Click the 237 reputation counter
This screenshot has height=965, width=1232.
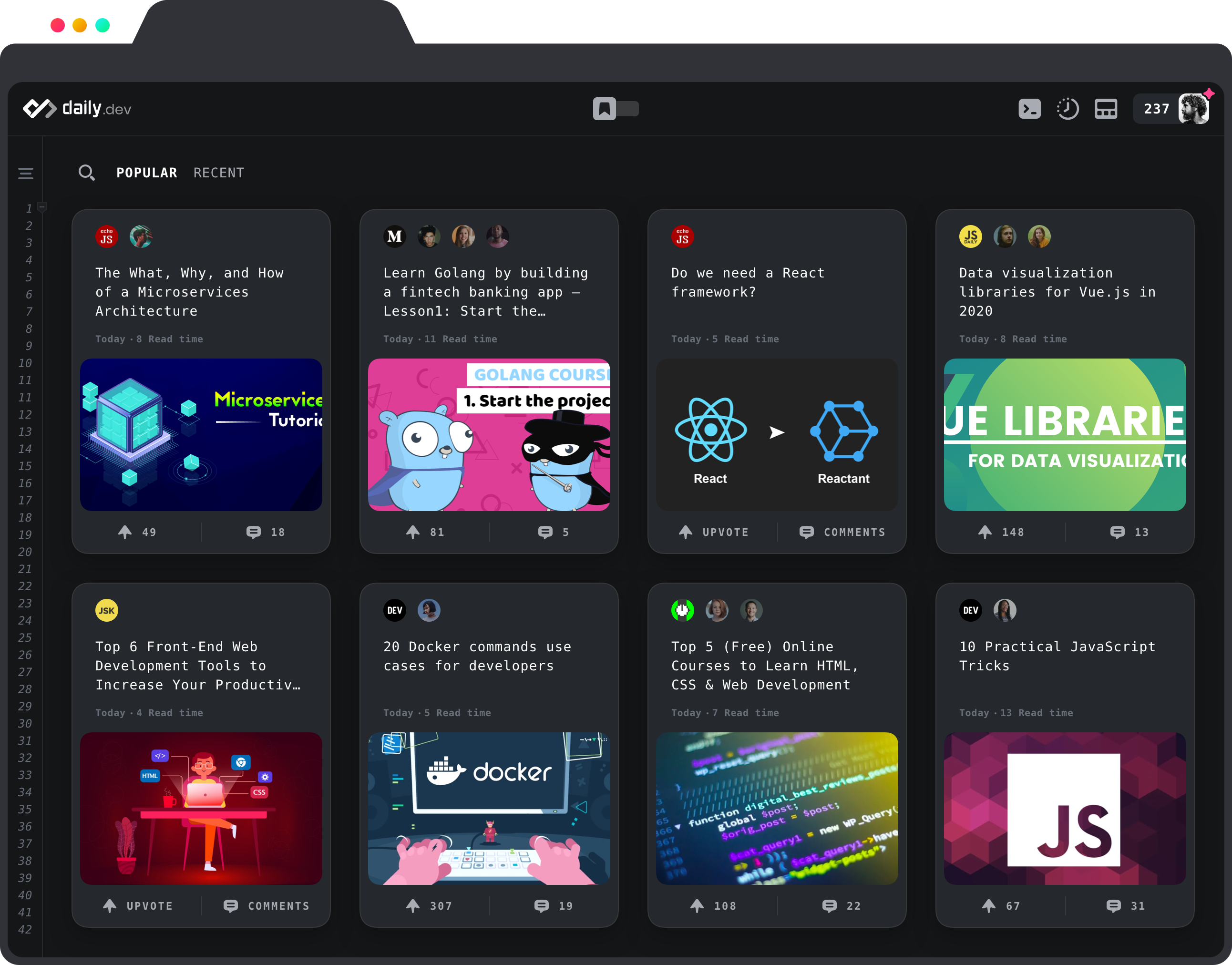click(1156, 109)
